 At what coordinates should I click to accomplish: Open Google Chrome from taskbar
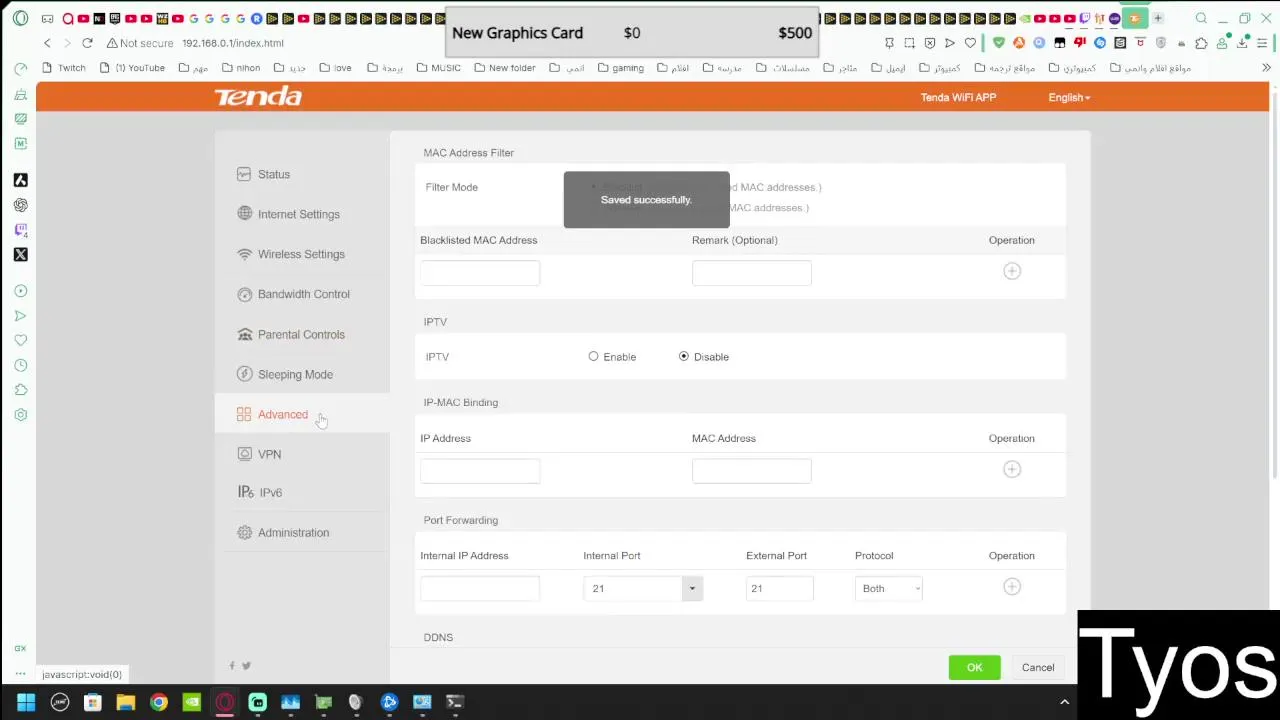158,702
